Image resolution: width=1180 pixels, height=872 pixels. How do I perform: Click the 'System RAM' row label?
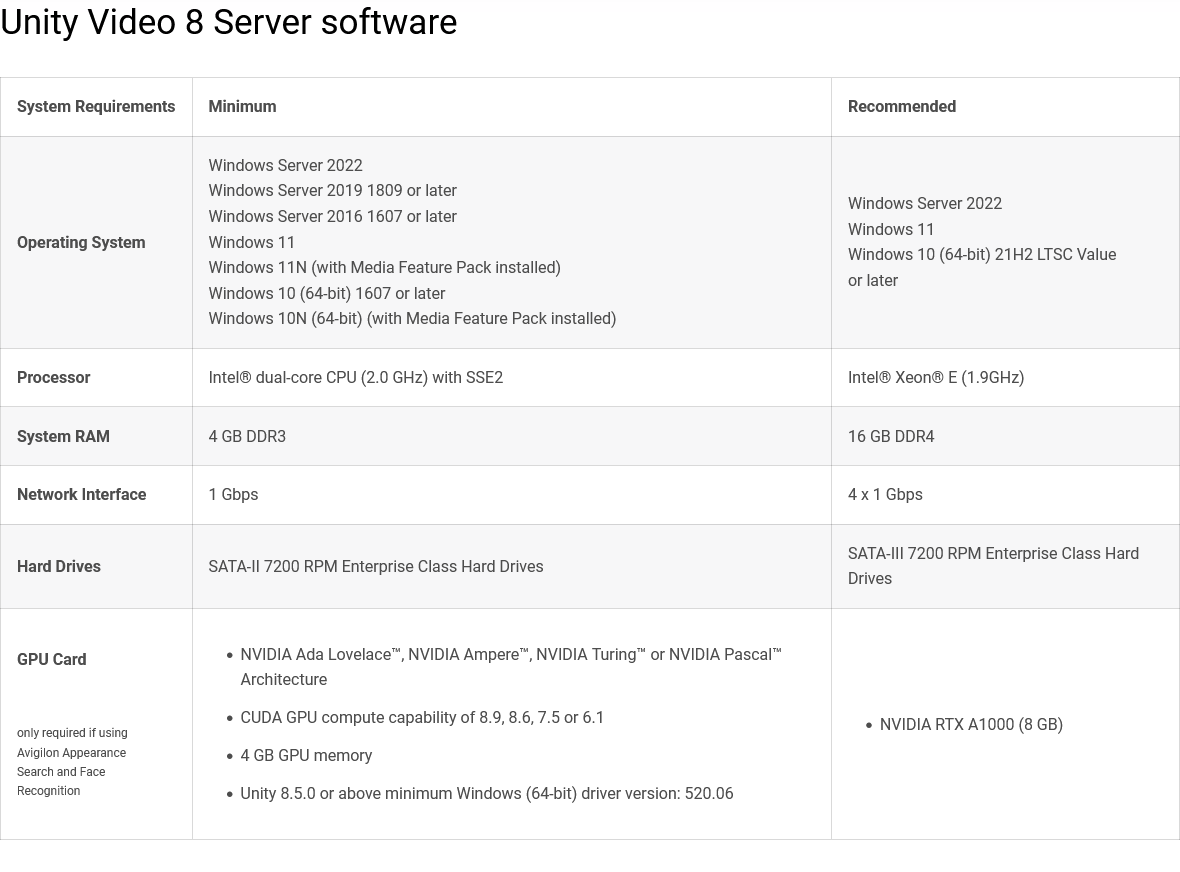tap(63, 436)
